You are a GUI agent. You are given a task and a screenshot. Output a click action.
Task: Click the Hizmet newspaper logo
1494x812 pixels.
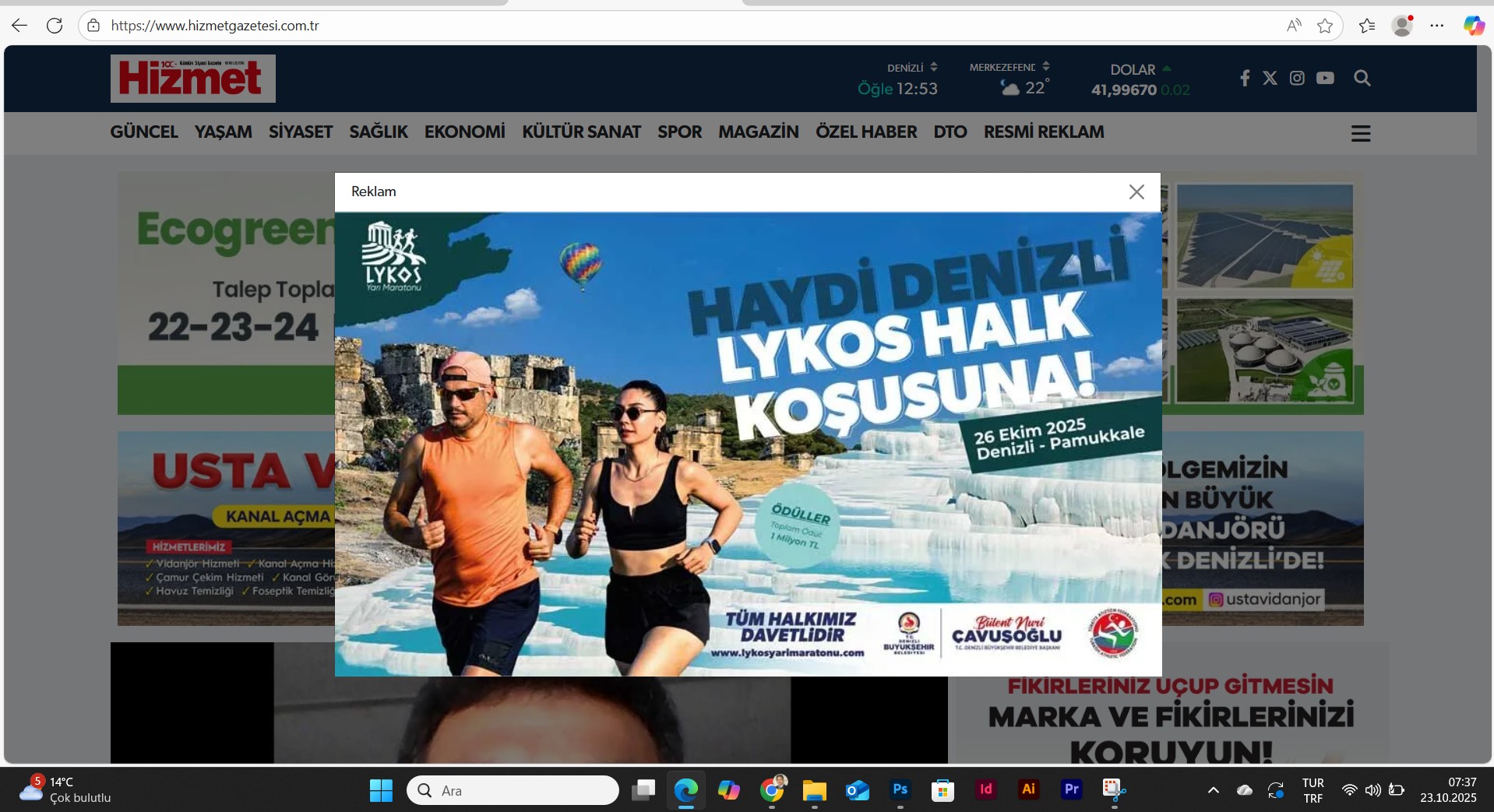pos(192,79)
